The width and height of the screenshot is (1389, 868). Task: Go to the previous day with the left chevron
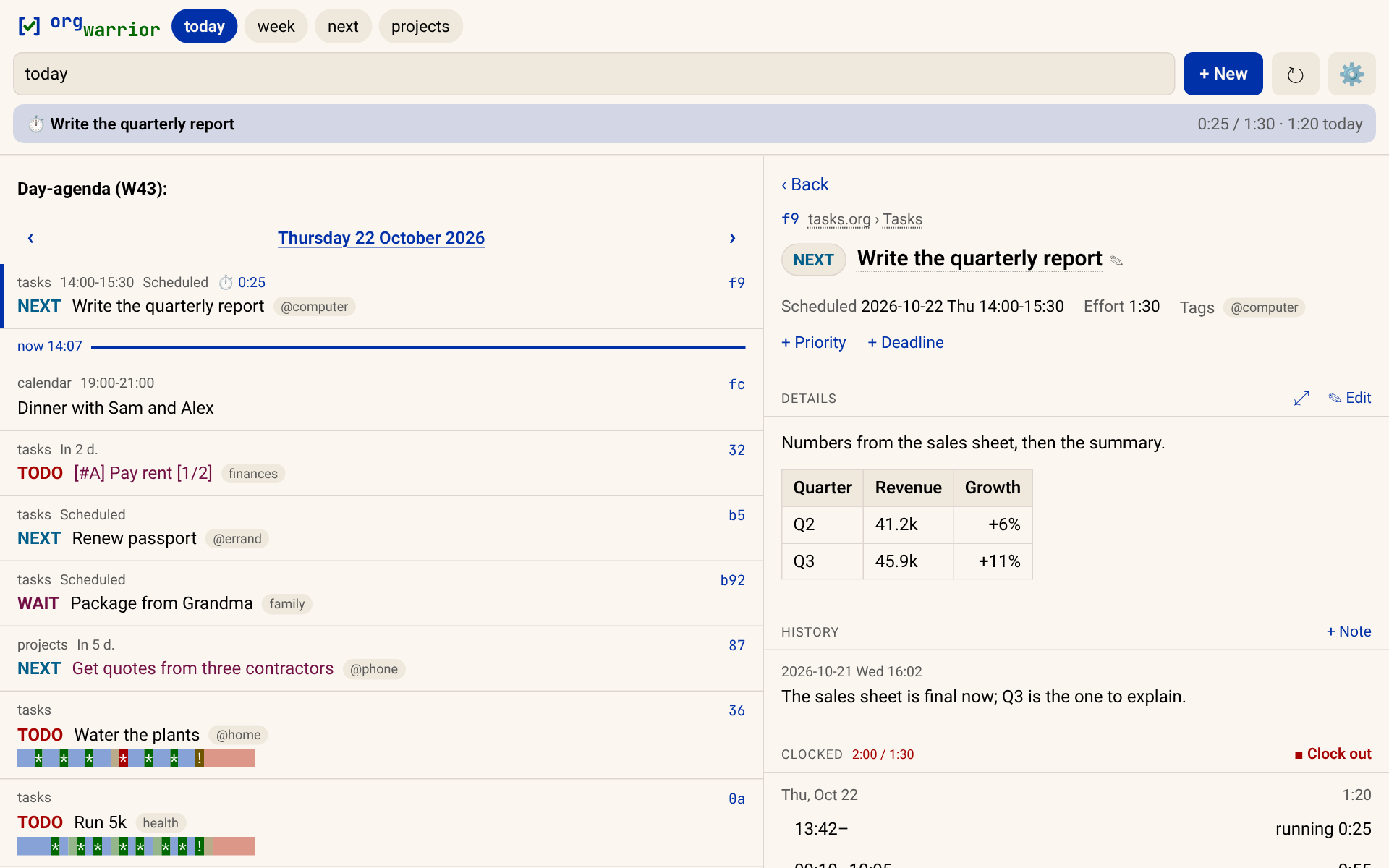[30, 238]
